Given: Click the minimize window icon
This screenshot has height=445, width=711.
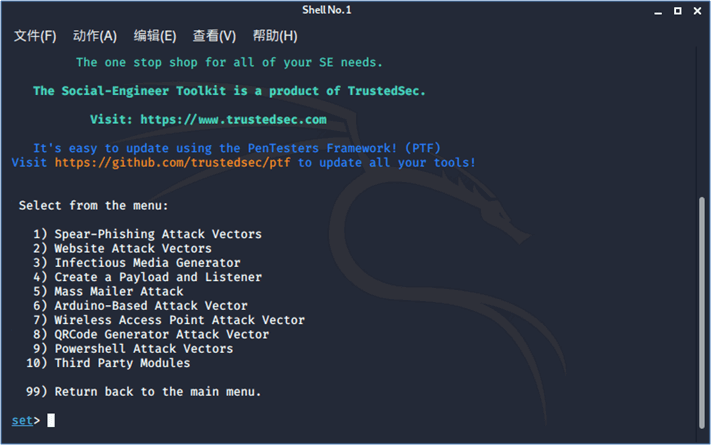Looking at the screenshot, I should pos(658,11).
